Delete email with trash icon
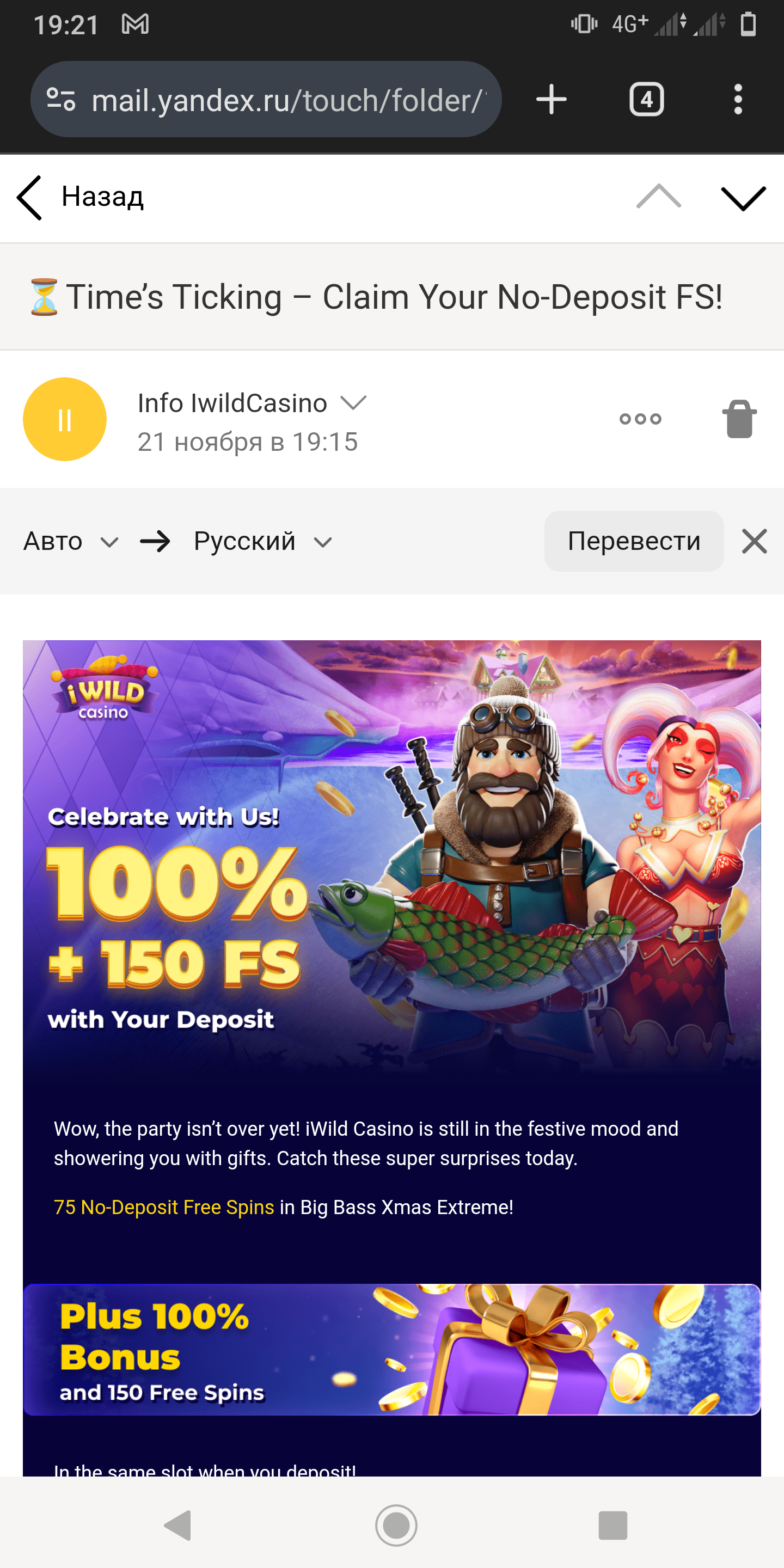 [x=739, y=419]
